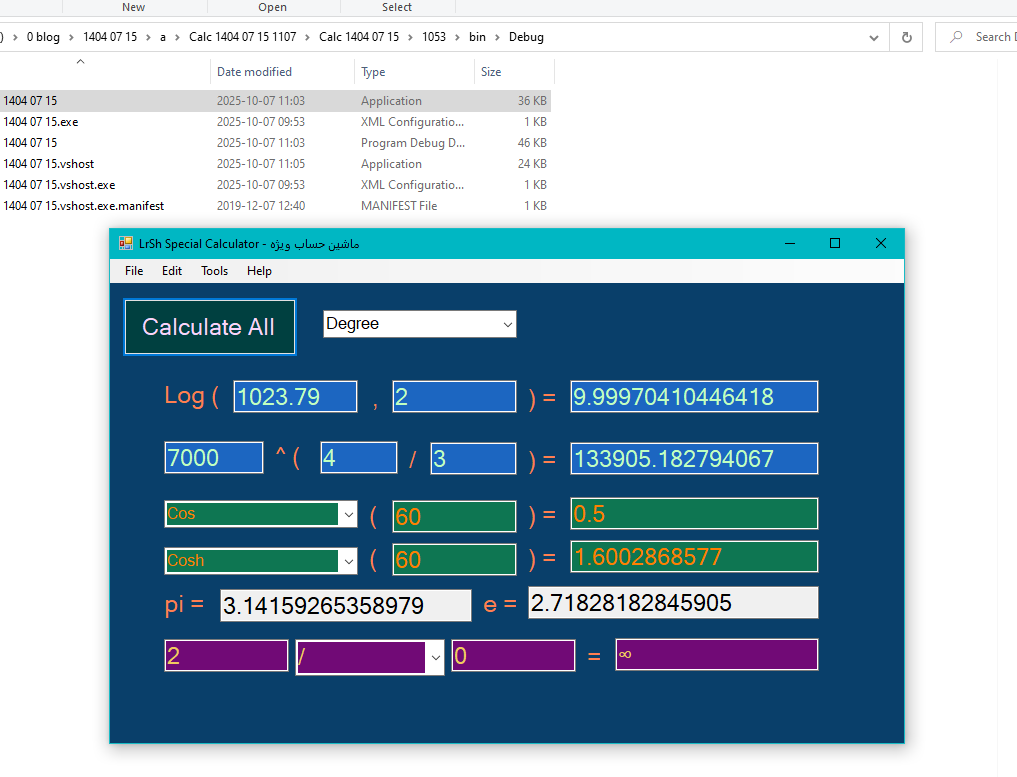
Task: Click the Cos angle input showing 60
Action: (454, 516)
